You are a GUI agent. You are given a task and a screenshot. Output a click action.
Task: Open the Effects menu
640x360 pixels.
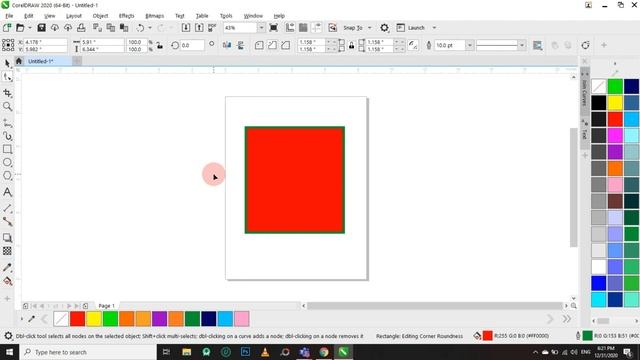click(x=127, y=16)
